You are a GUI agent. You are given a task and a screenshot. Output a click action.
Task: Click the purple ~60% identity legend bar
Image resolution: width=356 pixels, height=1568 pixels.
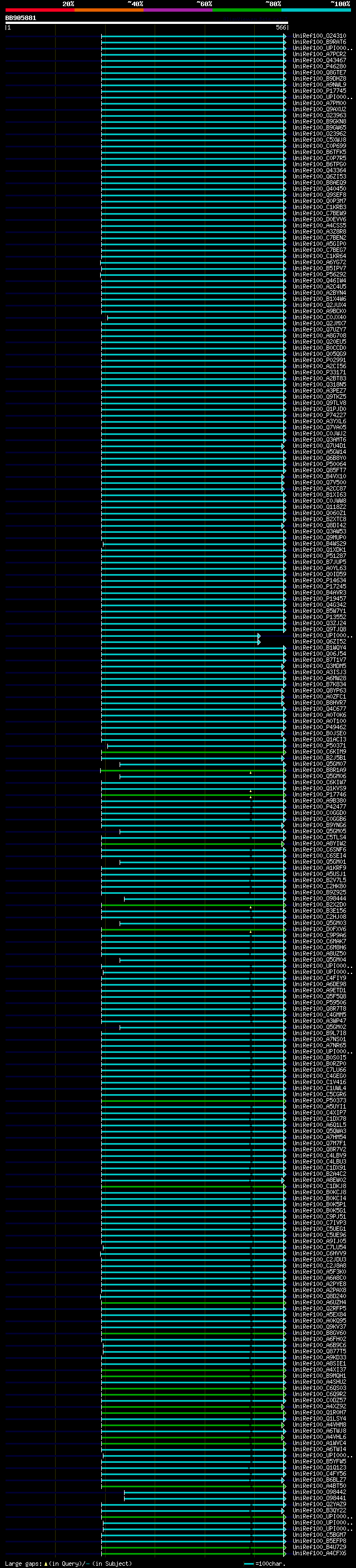pyautogui.click(x=179, y=10)
